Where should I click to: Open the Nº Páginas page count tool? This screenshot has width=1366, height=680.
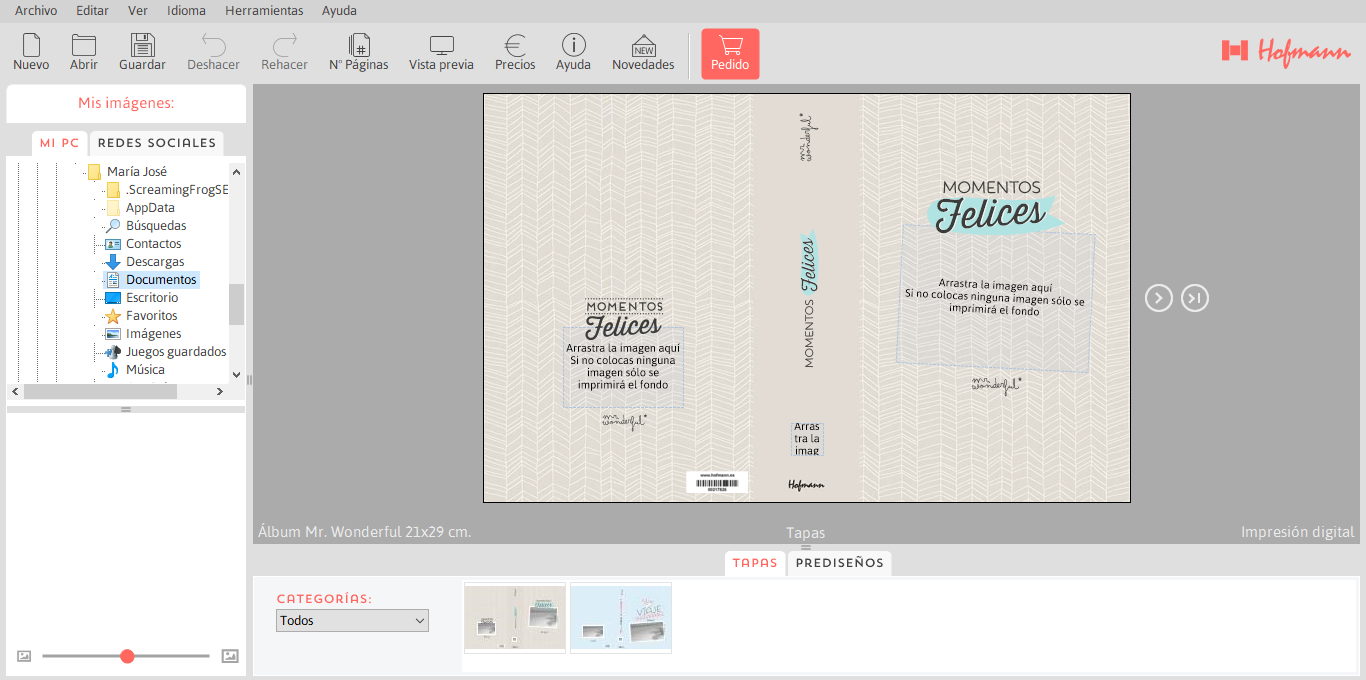[359, 52]
